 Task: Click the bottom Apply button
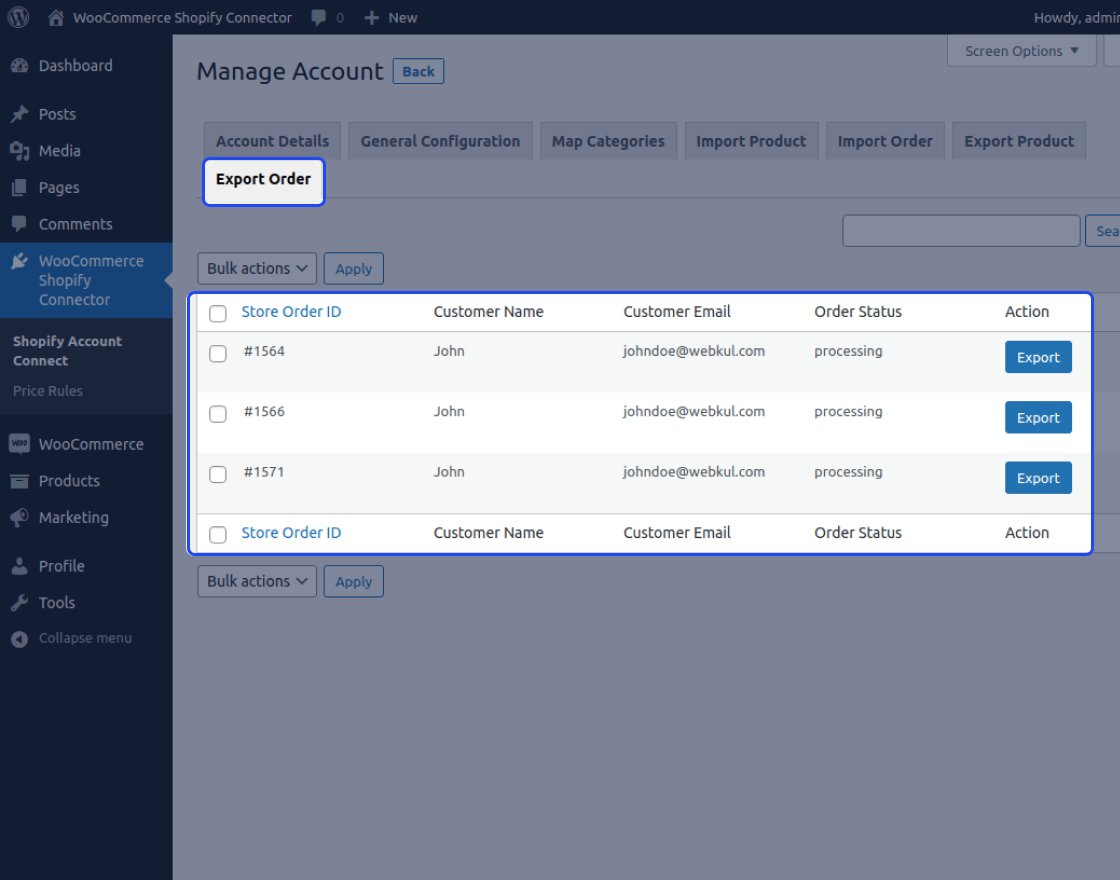[x=354, y=581]
